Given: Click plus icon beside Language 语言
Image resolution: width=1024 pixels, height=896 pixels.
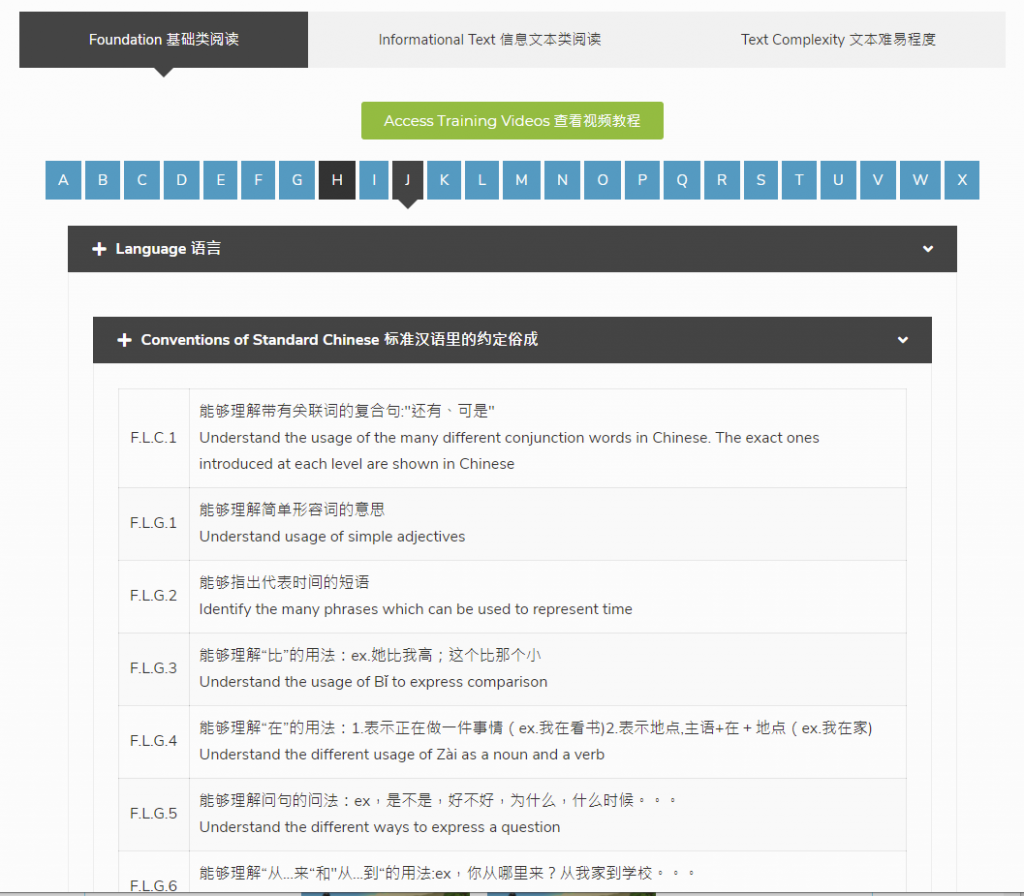Looking at the screenshot, I should 99,249.
